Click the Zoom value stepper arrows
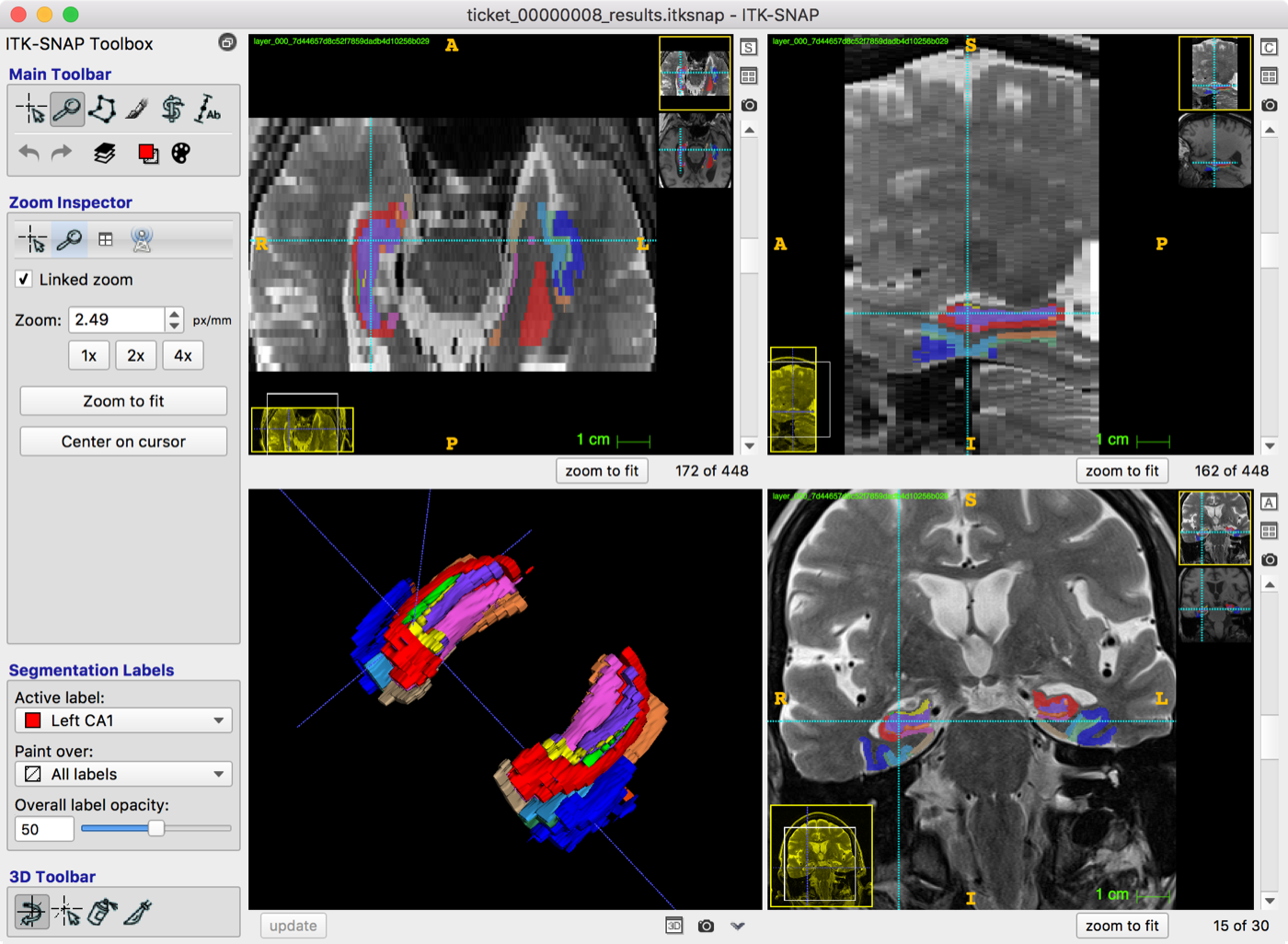 tap(175, 319)
